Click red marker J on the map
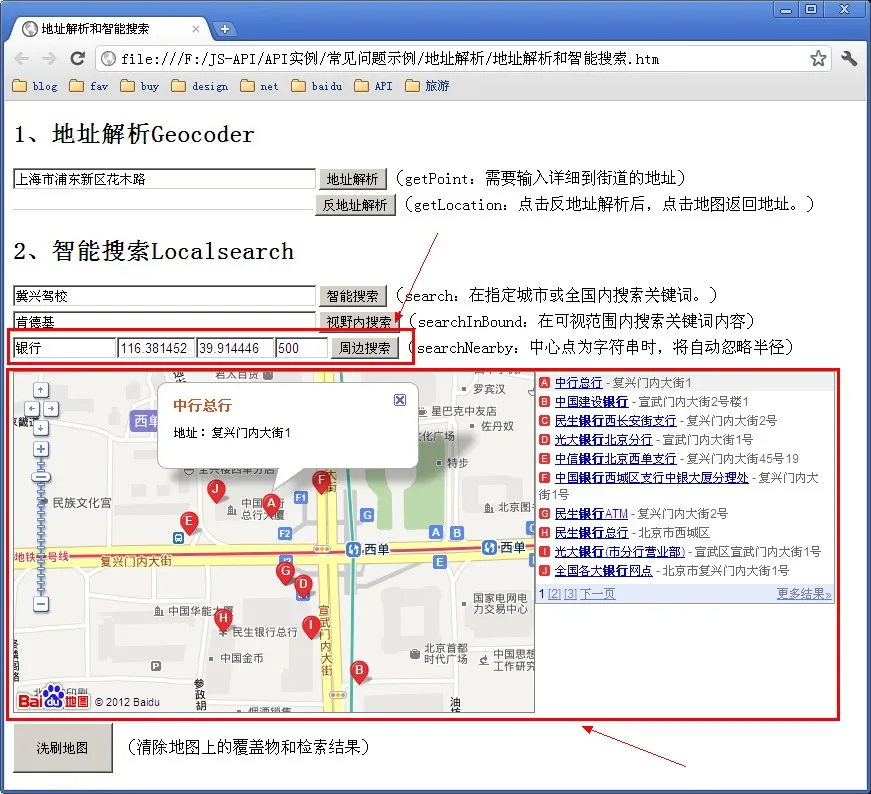The image size is (871, 794). (215, 489)
